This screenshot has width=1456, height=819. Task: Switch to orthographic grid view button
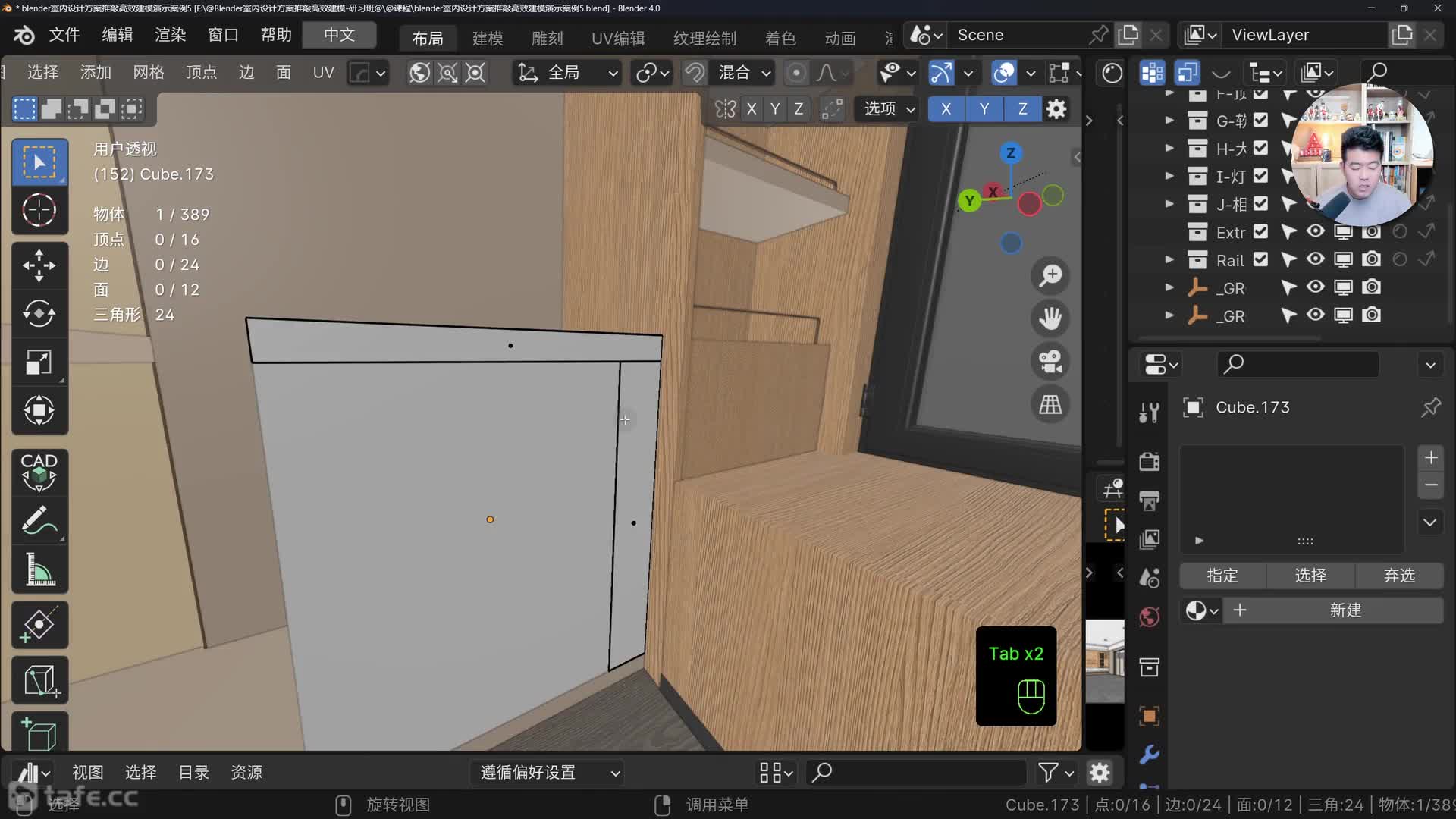1050,405
